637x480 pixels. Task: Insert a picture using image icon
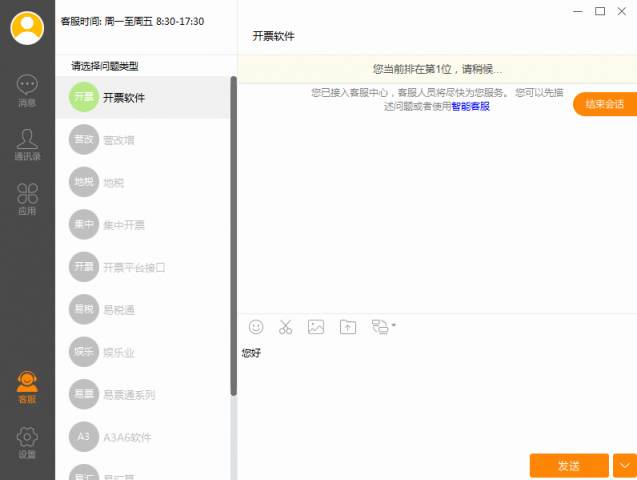coord(316,326)
